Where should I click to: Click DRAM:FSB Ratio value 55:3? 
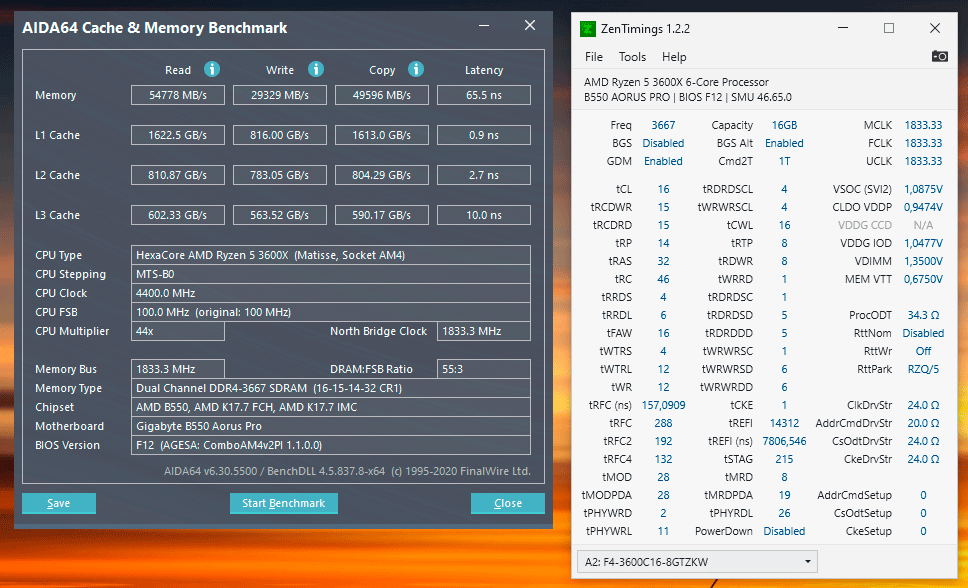[484, 369]
